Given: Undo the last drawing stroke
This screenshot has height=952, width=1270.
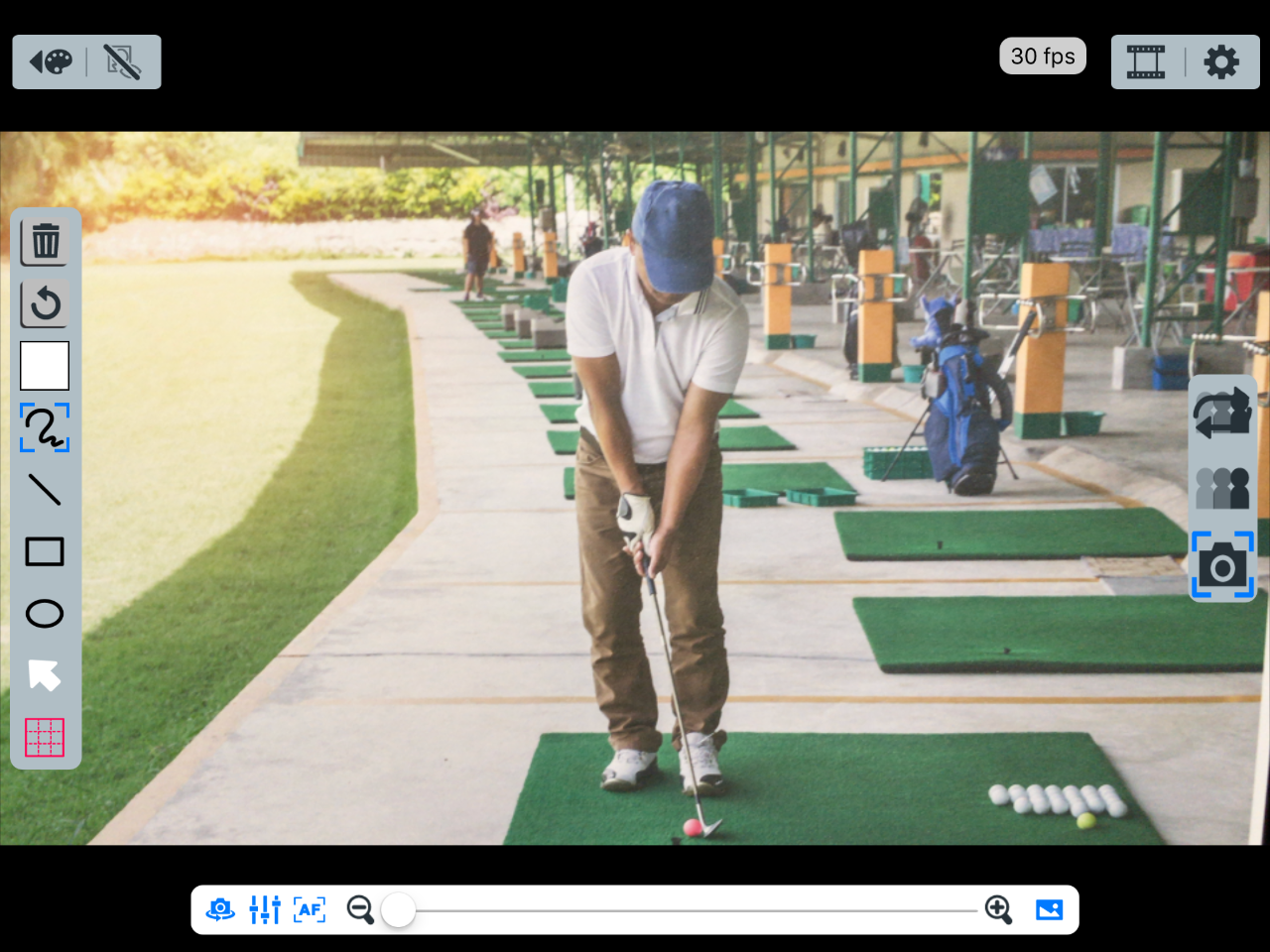Looking at the screenshot, I should pos(45,304).
